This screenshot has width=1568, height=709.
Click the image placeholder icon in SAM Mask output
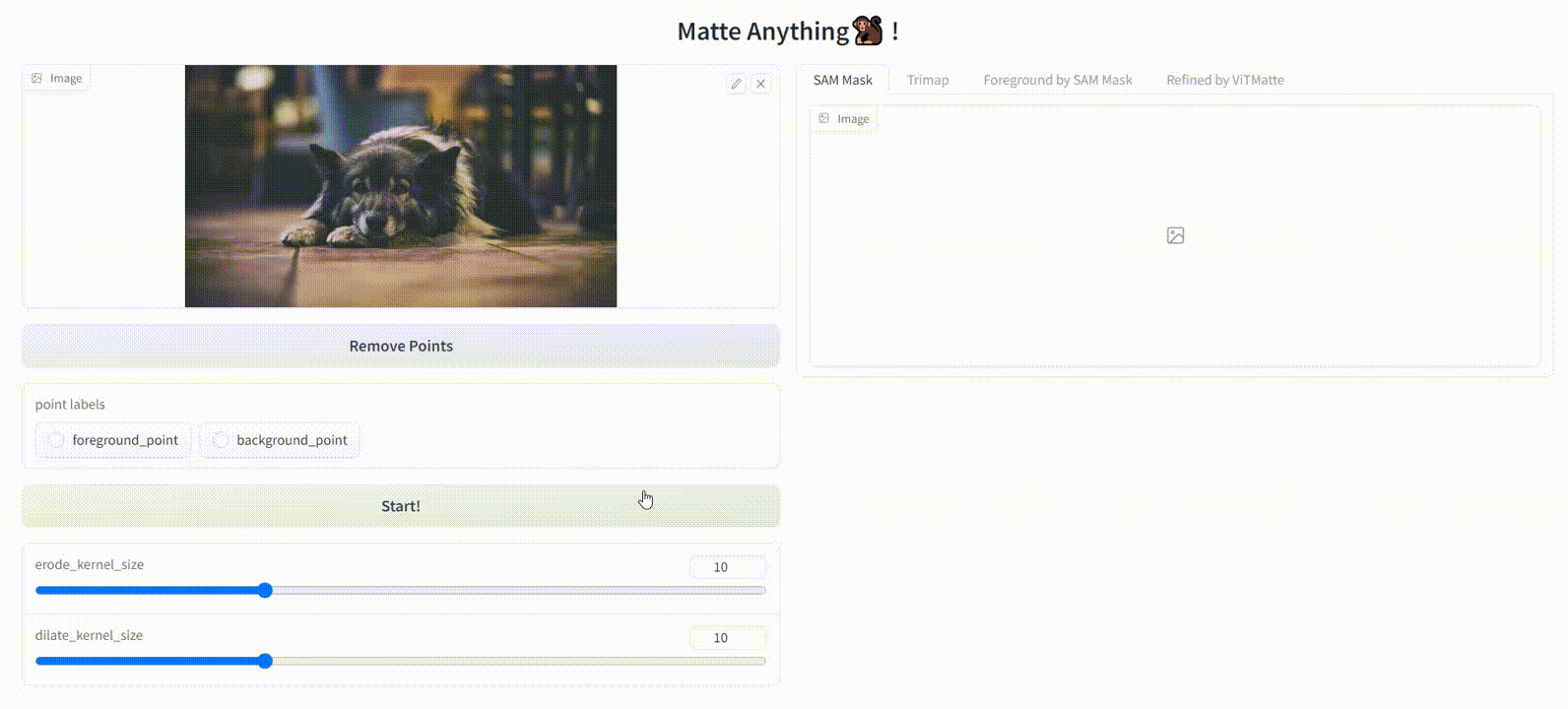[1175, 235]
